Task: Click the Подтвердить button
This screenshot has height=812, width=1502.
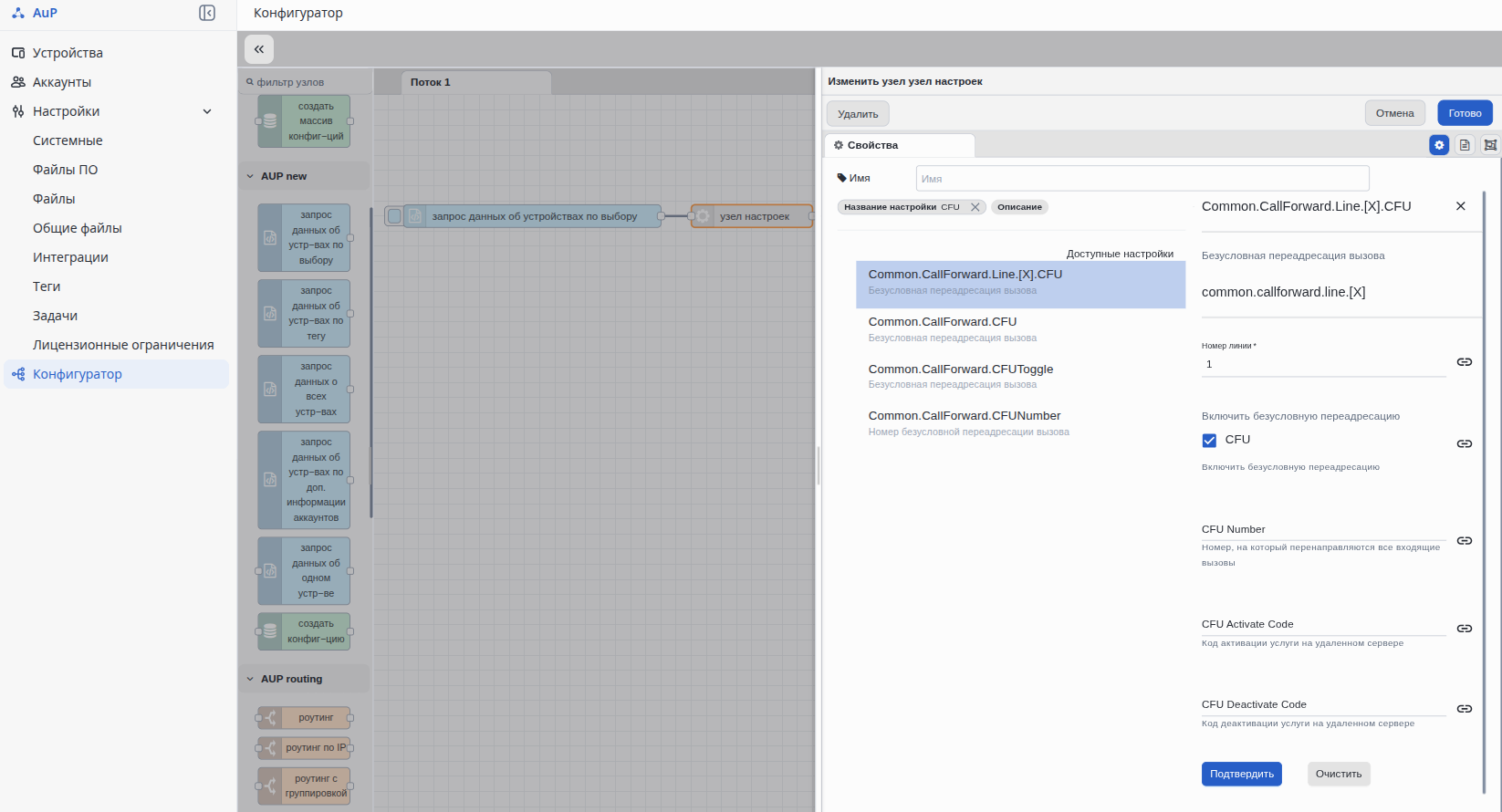Action: [1242, 774]
